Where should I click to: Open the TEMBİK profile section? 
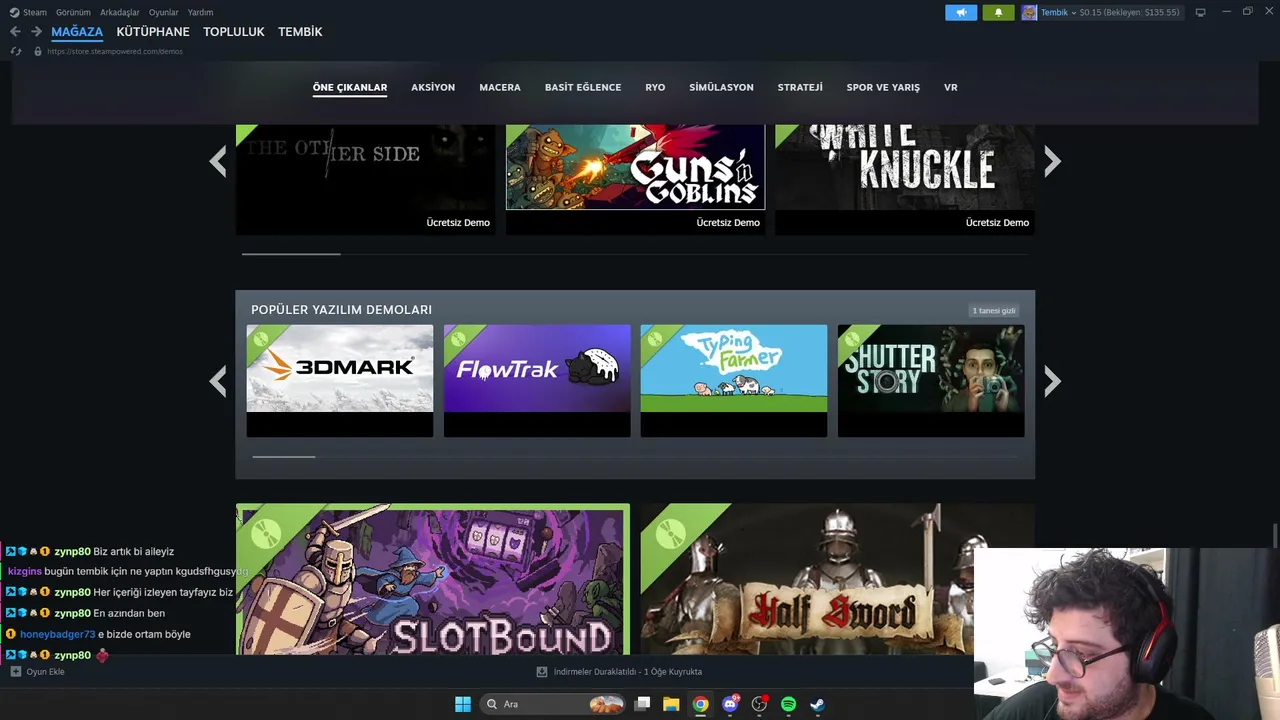click(x=300, y=32)
